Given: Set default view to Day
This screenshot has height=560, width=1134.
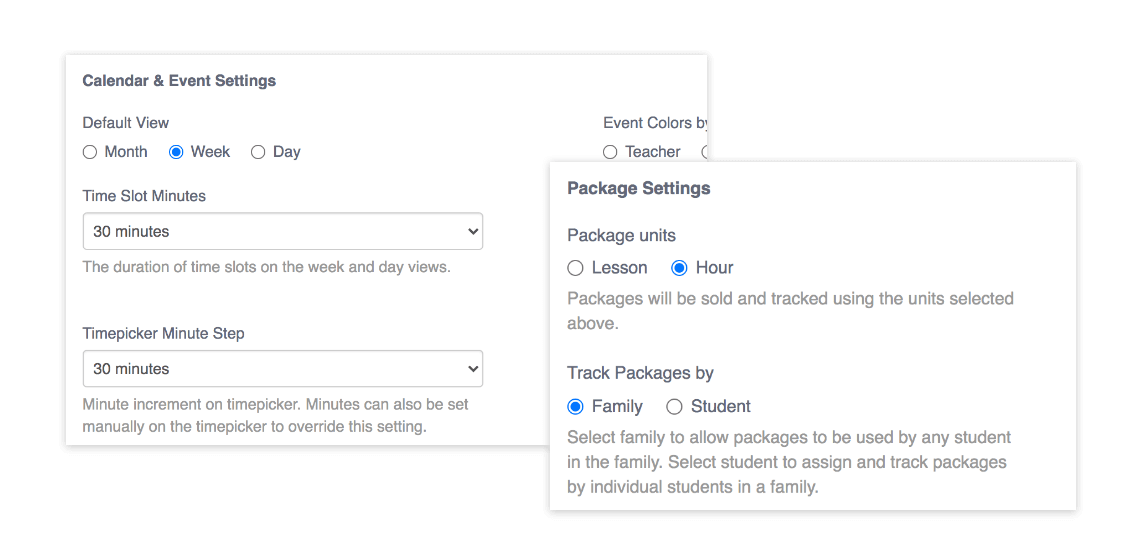Looking at the screenshot, I should pyautogui.click(x=258, y=152).
